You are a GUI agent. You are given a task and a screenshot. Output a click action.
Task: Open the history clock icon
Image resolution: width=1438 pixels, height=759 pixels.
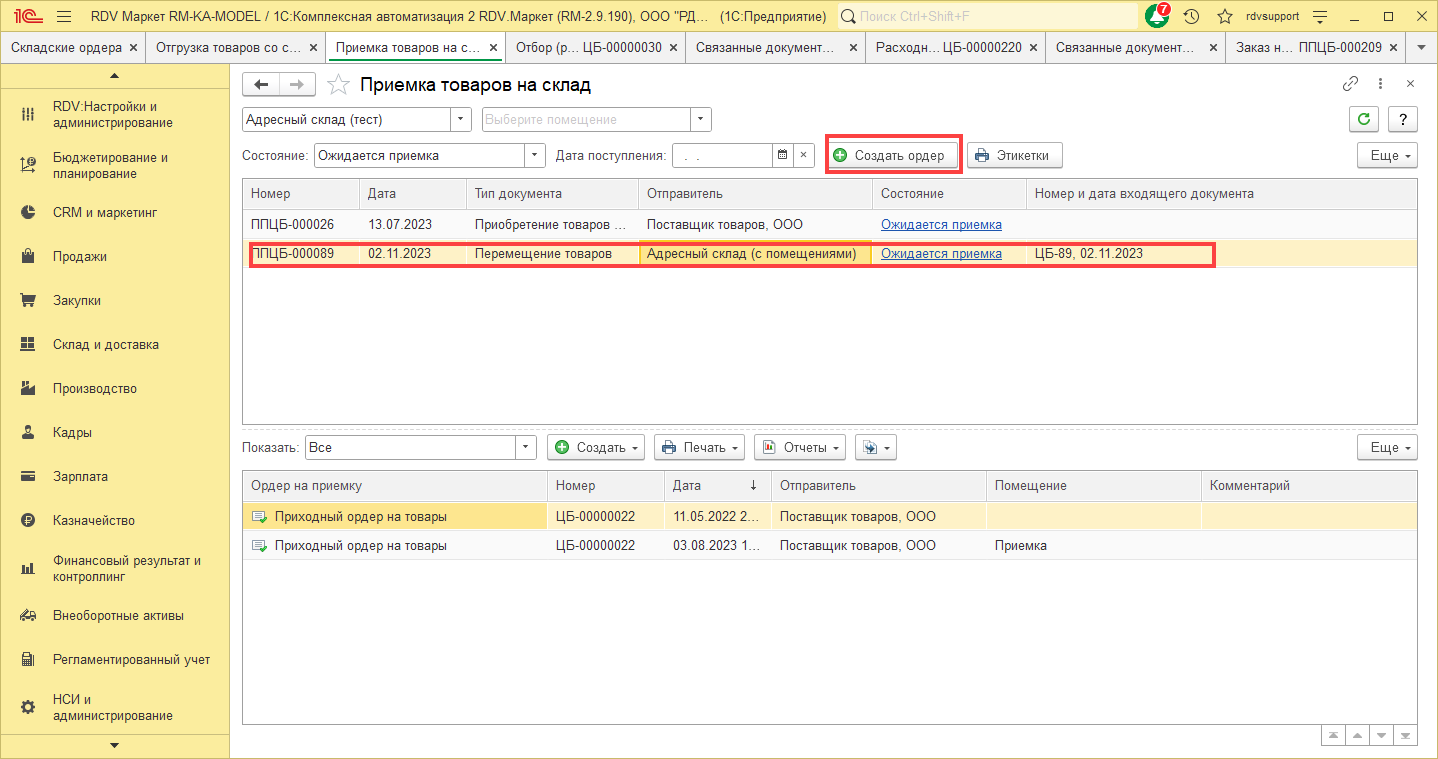pyautogui.click(x=1191, y=17)
